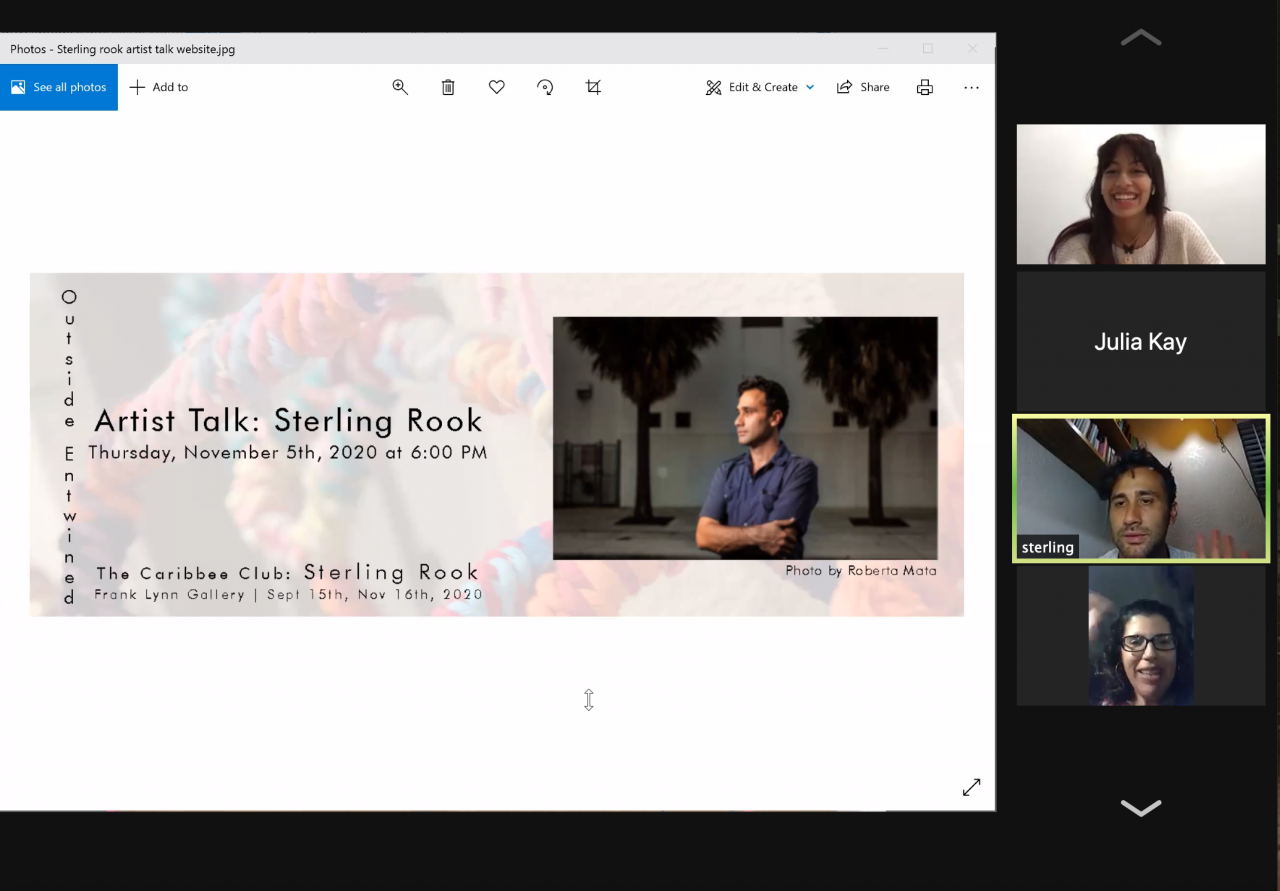
Task: Select the sterling video tile
Action: tap(1140, 488)
